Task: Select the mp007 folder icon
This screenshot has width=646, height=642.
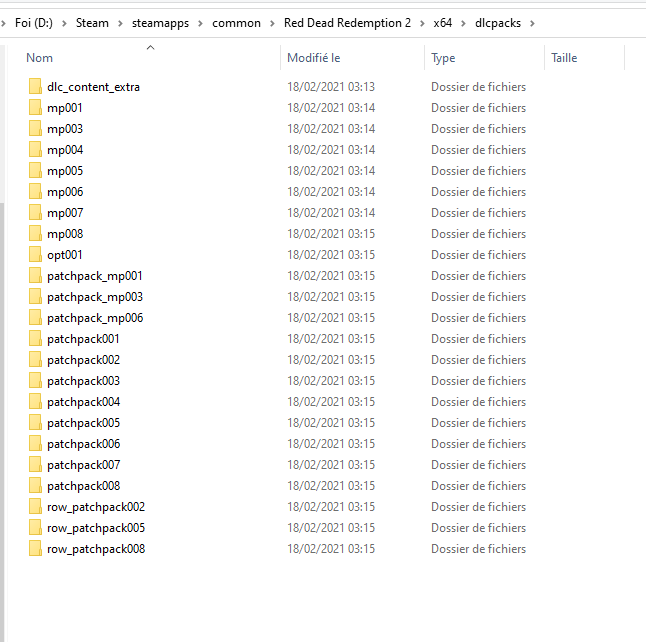Action: coord(35,213)
